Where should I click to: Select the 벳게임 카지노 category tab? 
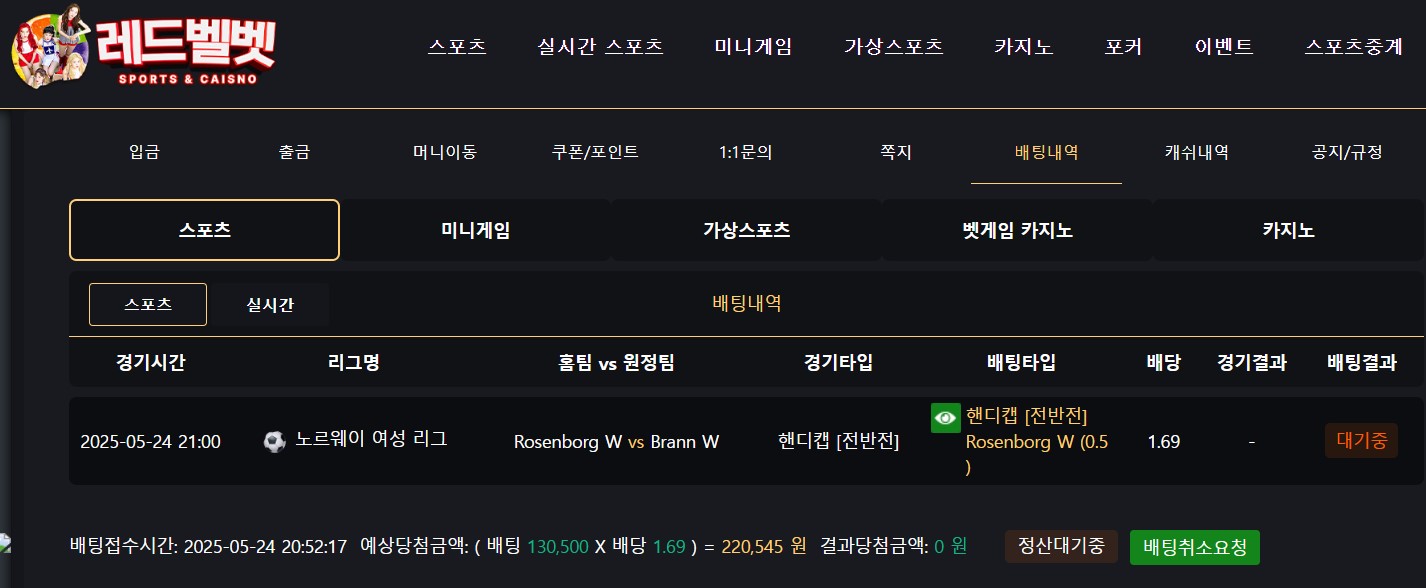pyautogui.click(x=1017, y=230)
